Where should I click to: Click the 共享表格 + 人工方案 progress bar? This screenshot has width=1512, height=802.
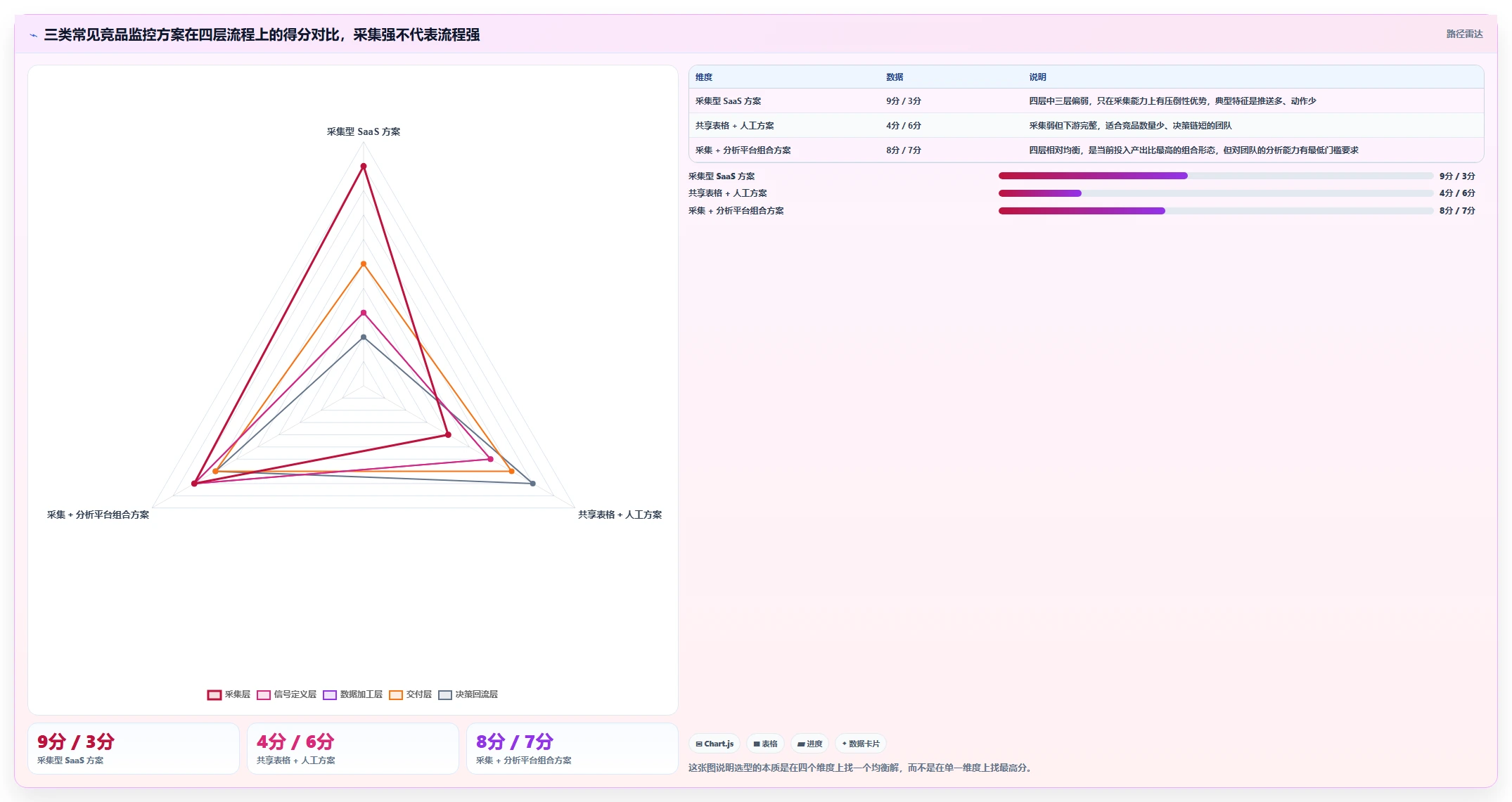(x=1215, y=193)
